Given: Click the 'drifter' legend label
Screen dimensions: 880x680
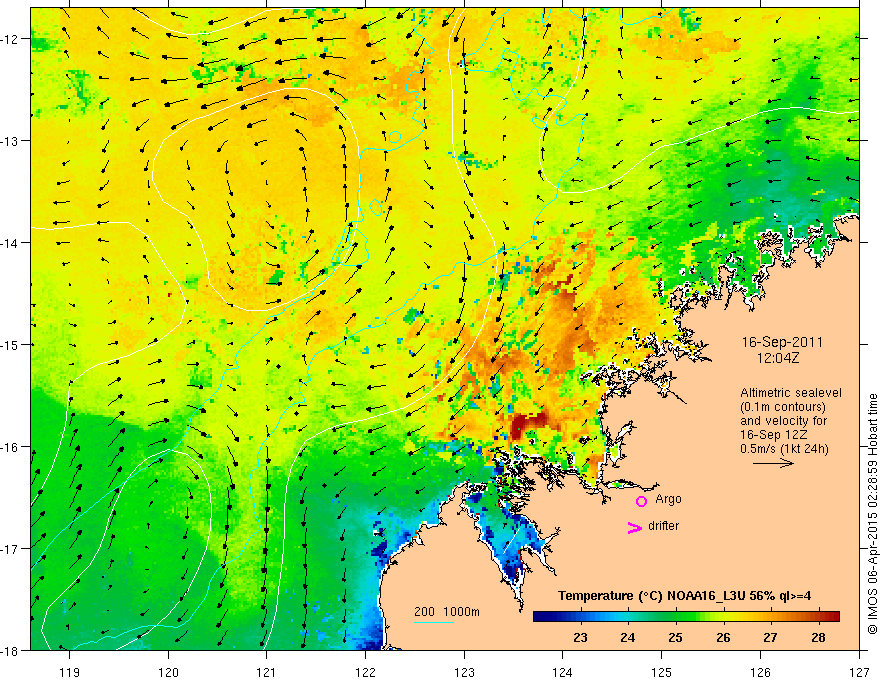Looking at the screenshot, I should click(x=663, y=526).
